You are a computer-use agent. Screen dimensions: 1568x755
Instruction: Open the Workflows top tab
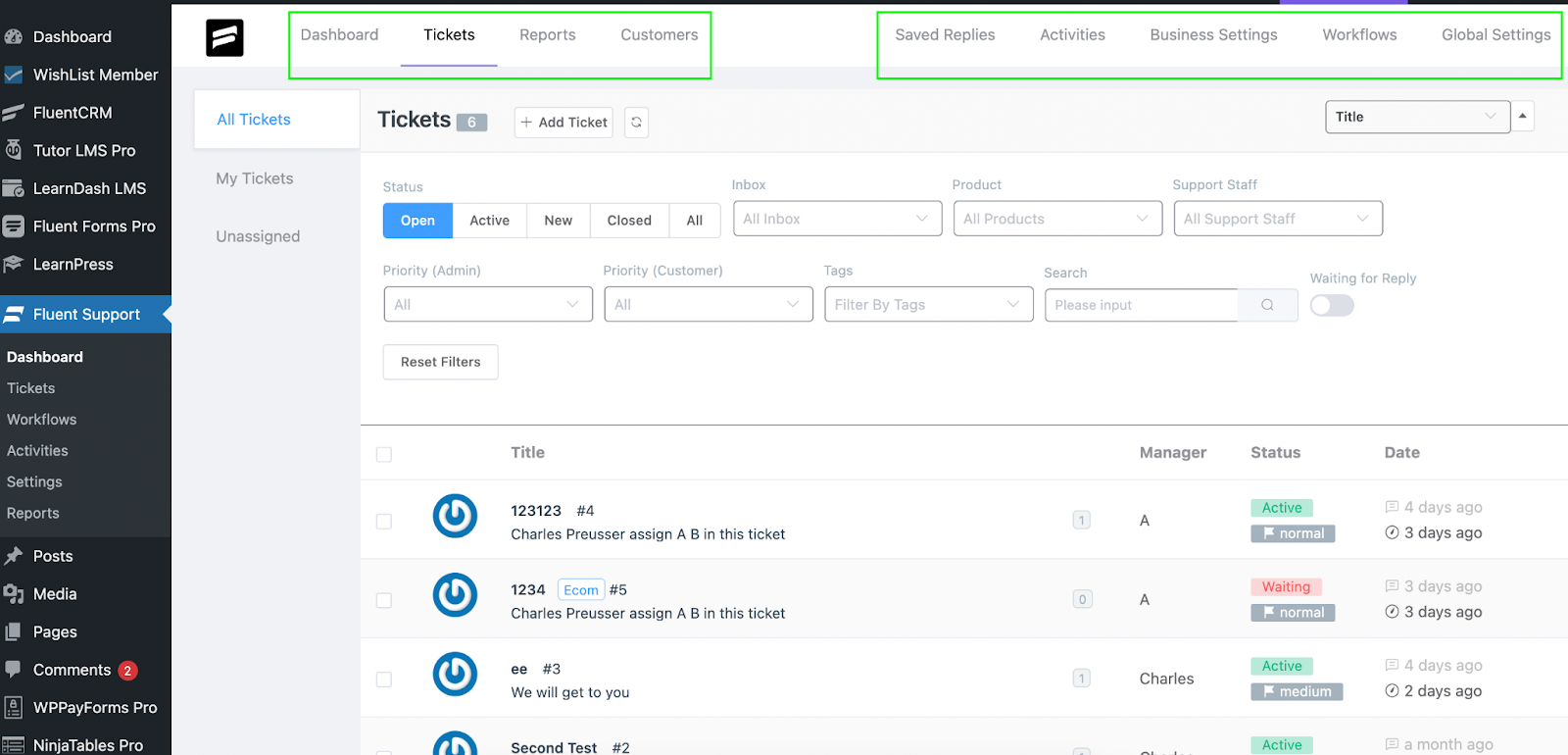click(x=1359, y=35)
